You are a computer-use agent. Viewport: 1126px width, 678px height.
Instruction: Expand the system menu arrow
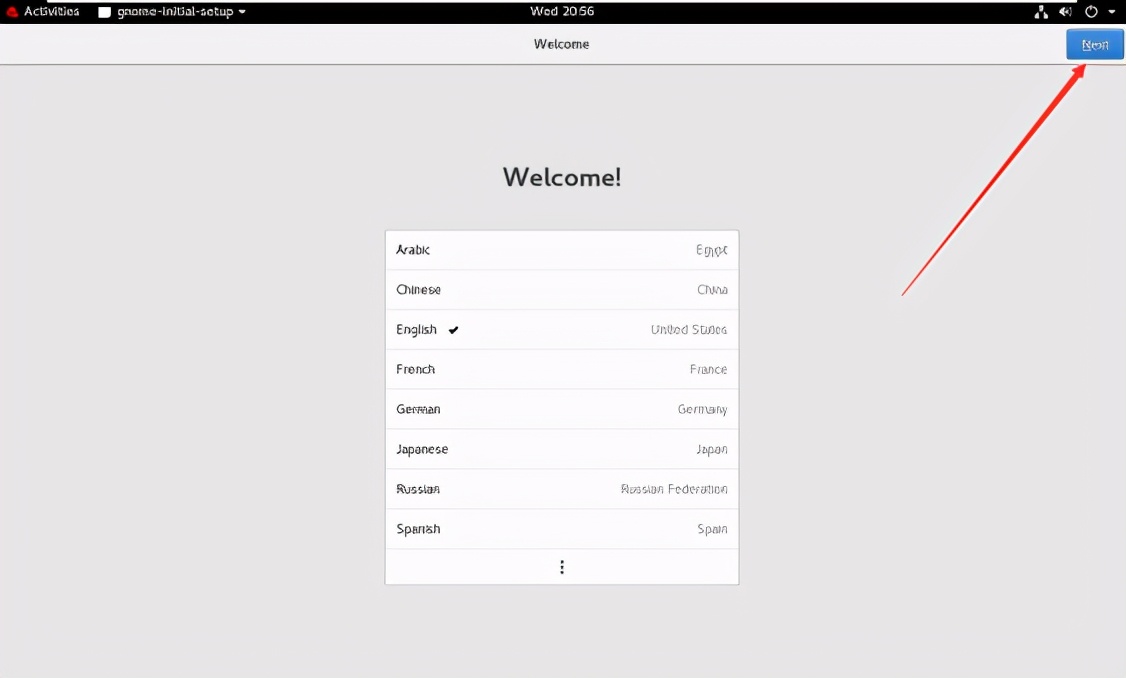point(1112,11)
